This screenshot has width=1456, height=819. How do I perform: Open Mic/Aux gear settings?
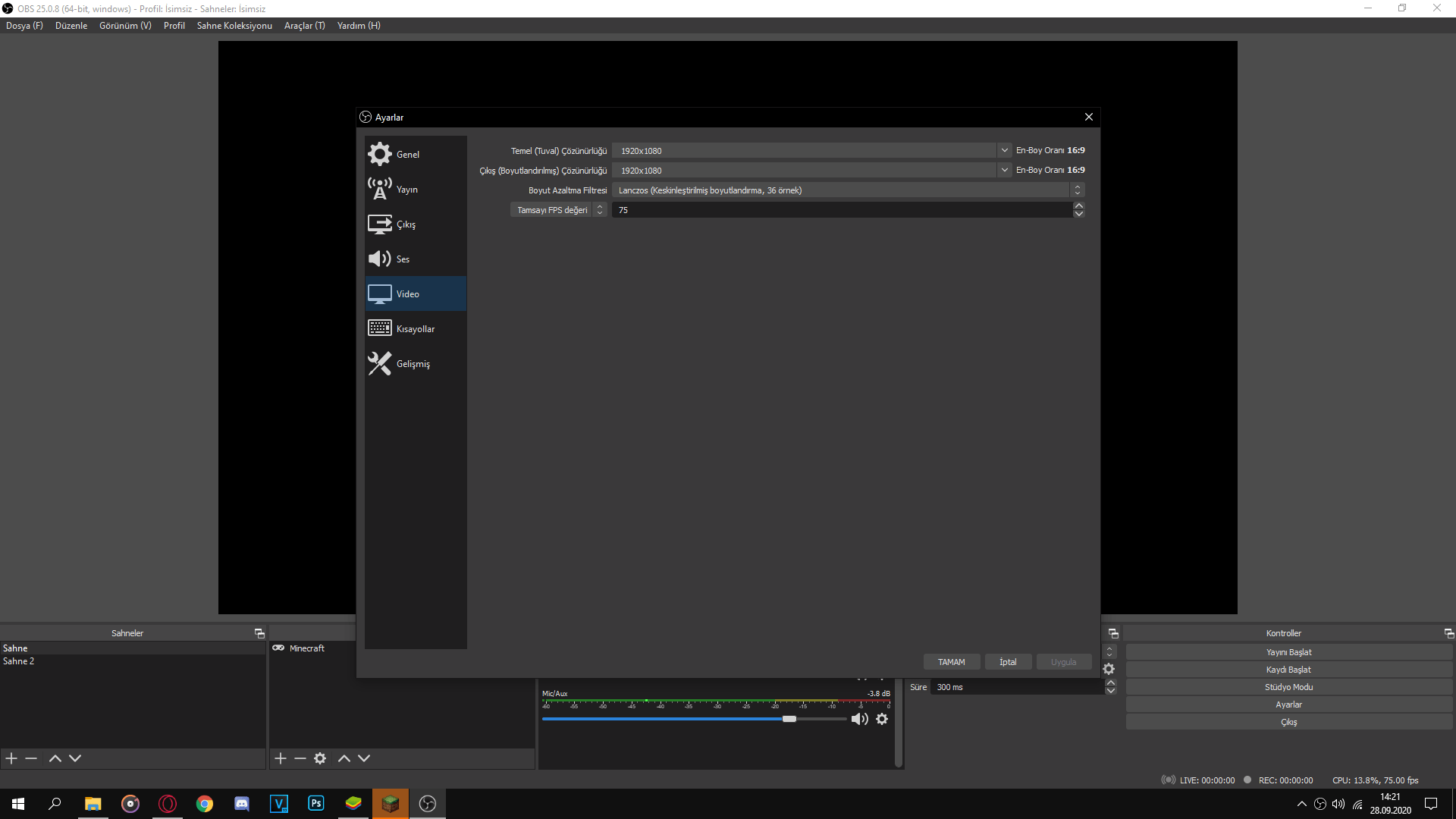tap(882, 719)
